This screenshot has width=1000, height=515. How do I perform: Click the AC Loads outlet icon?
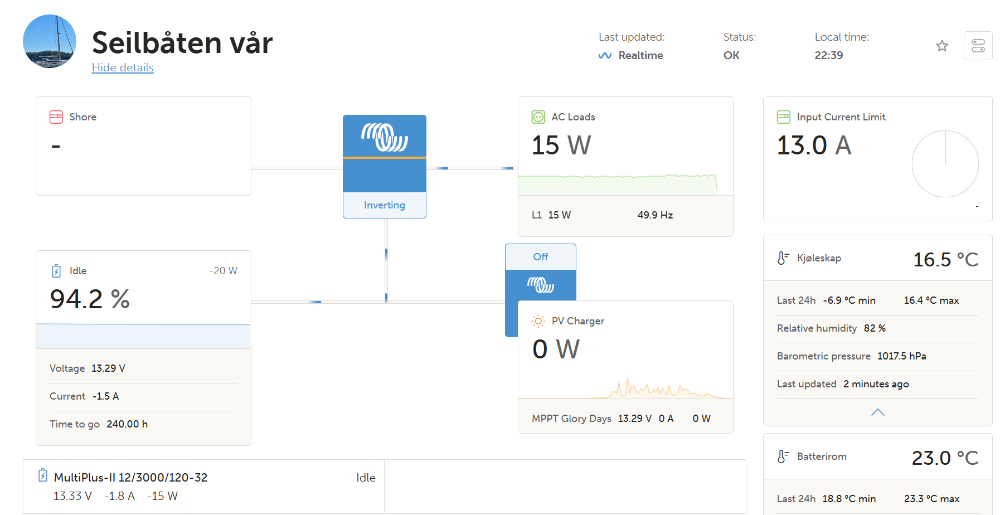tap(538, 117)
